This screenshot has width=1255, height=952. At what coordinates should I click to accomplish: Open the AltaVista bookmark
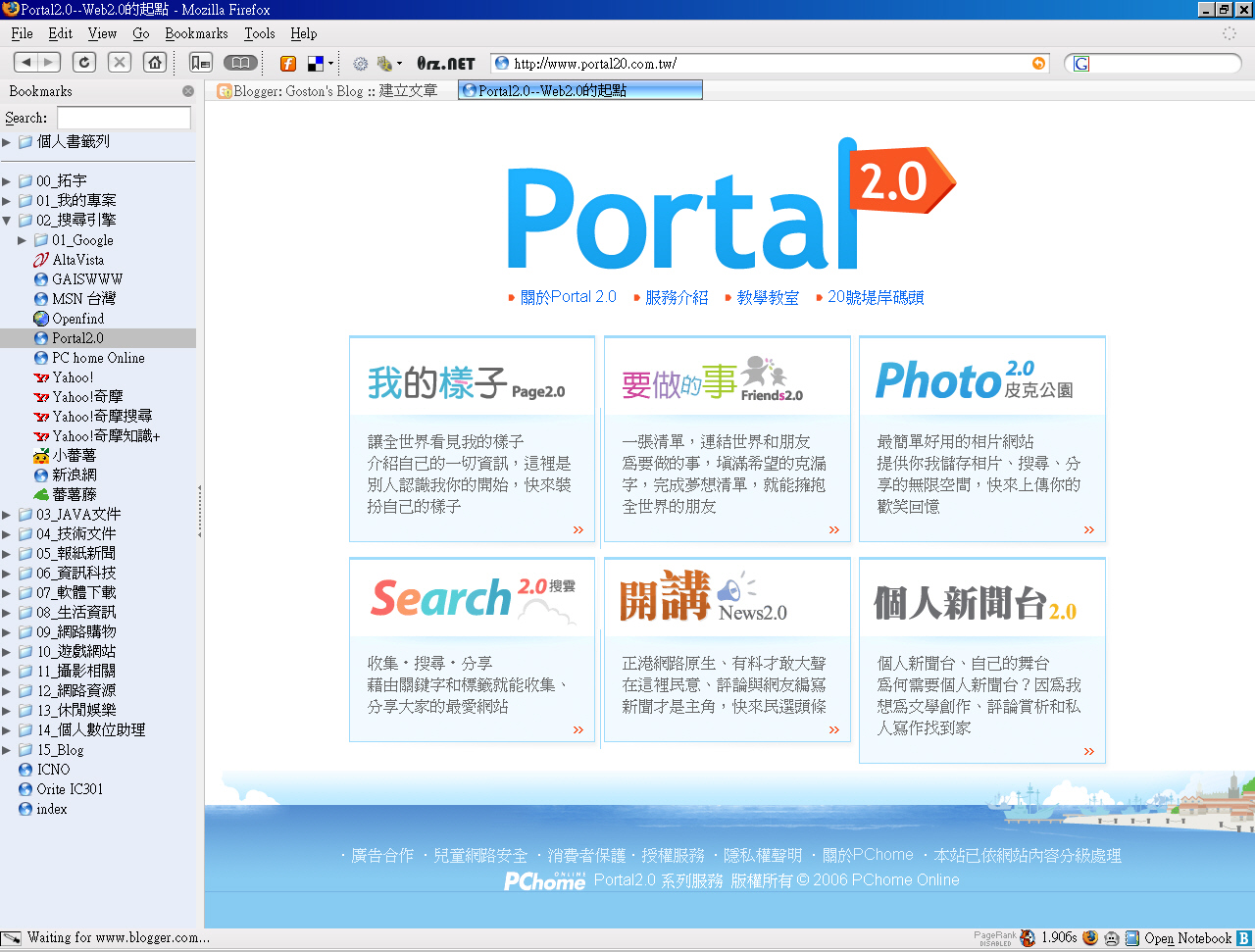pos(77,260)
